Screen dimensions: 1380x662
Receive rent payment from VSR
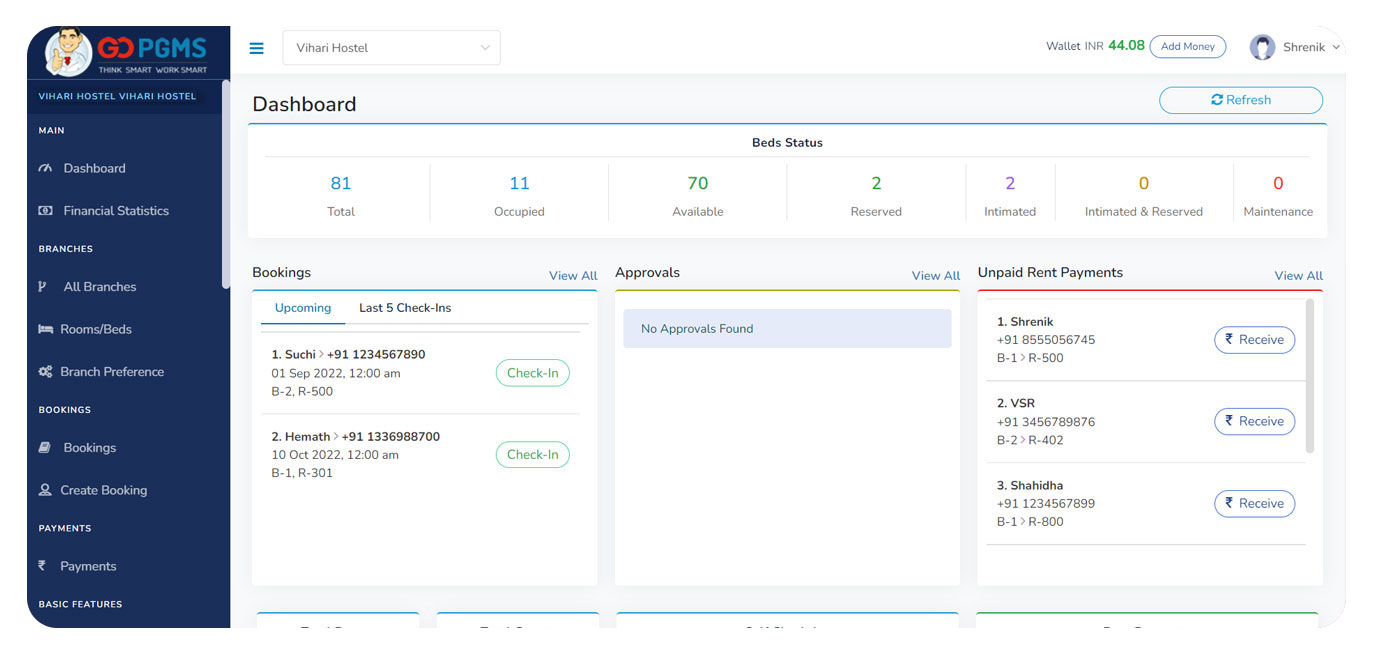[1254, 422]
